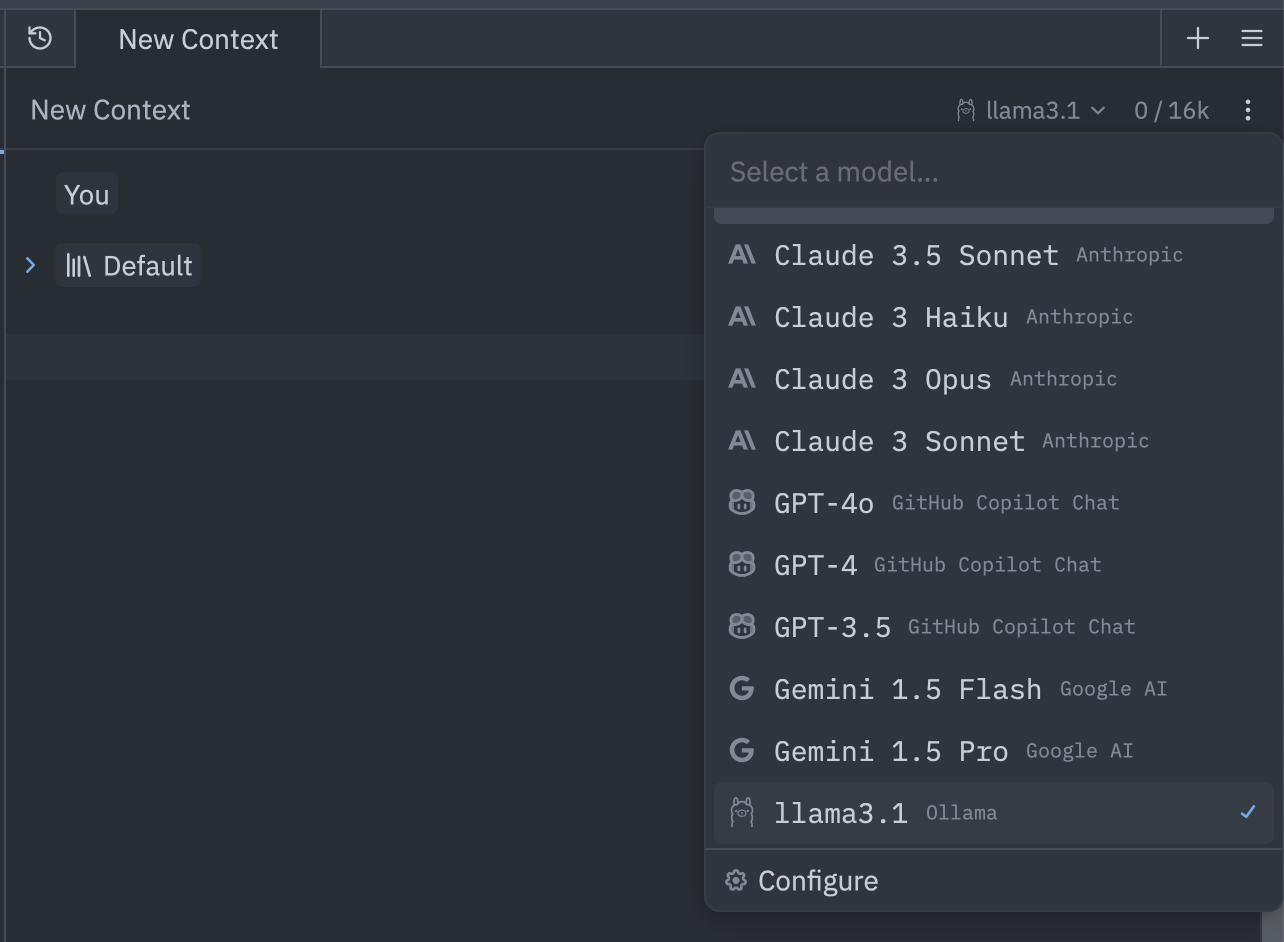This screenshot has width=1284, height=942.
Task: Expand the Default prompt chevron
Action: click(30, 265)
